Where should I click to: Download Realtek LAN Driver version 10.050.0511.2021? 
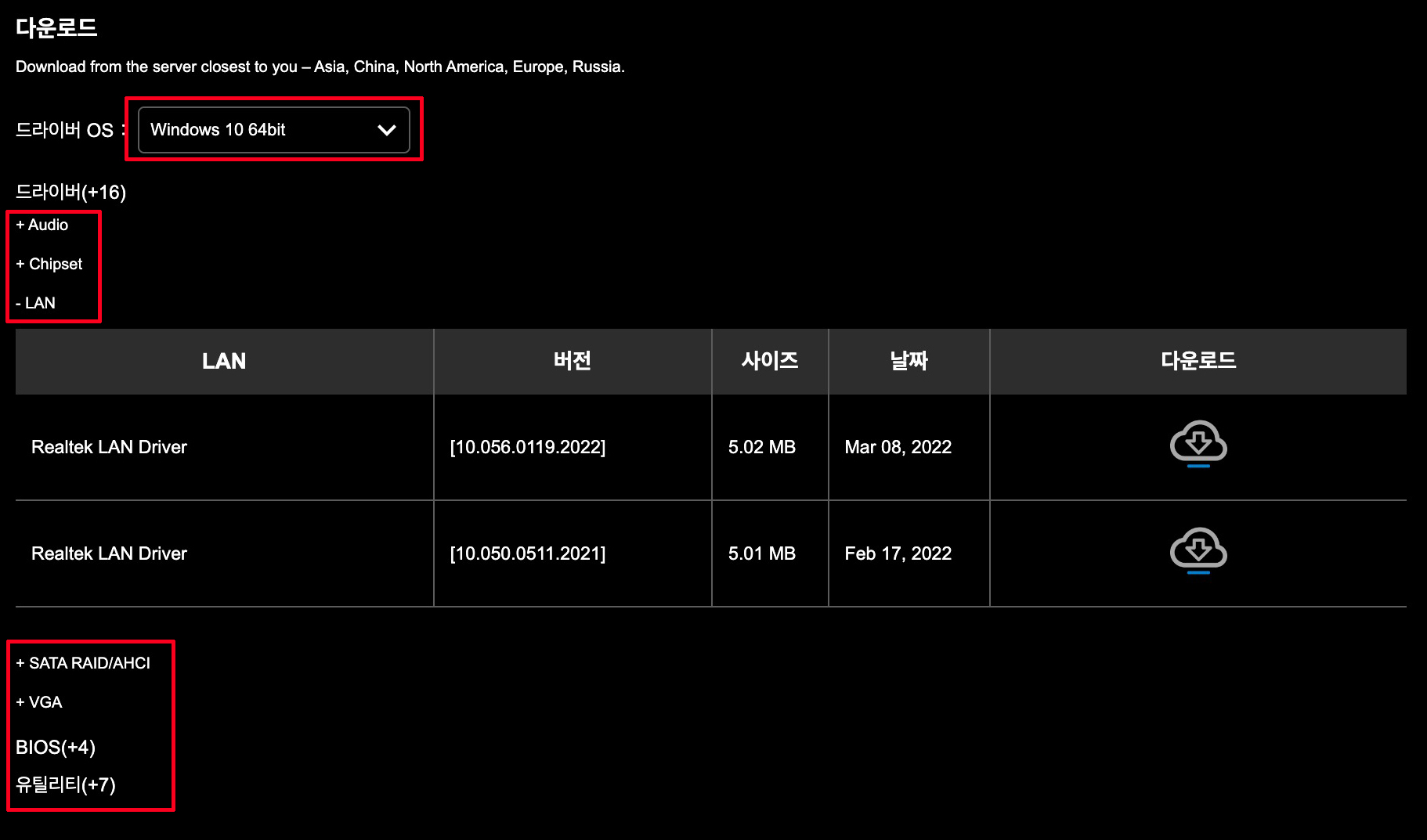click(1198, 551)
